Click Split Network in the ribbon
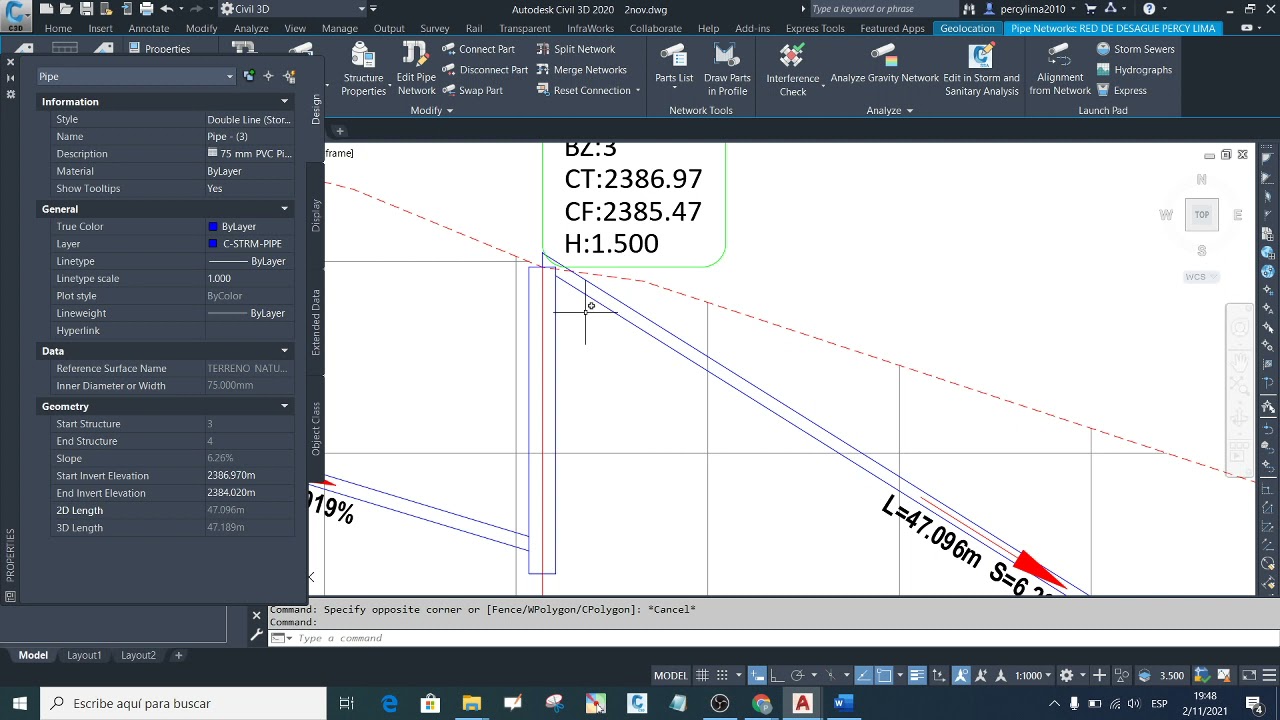Screen dimensions: 1280x720 coord(576,49)
